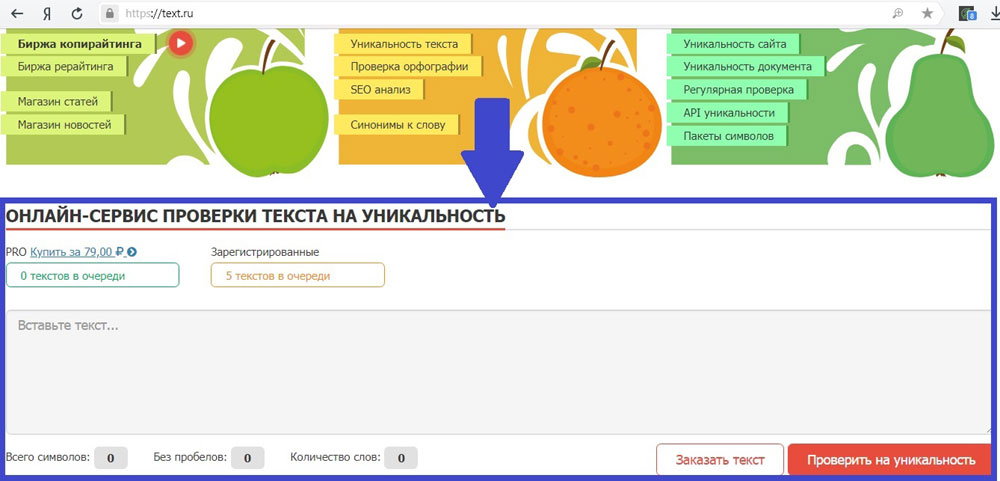
Task: Open Магазин статей
Action: pos(57,101)
